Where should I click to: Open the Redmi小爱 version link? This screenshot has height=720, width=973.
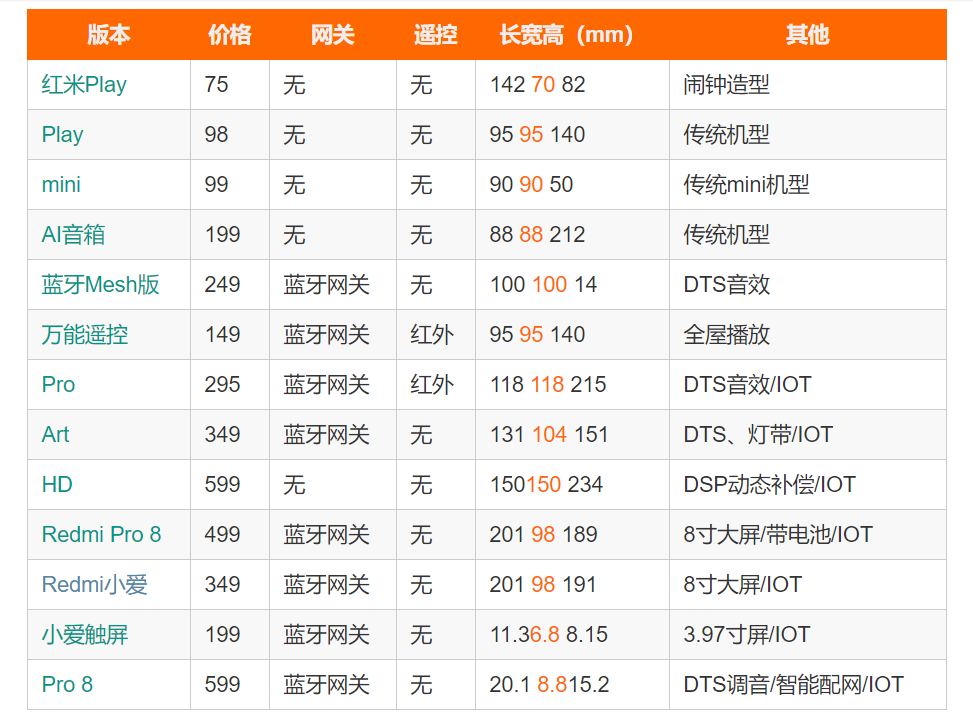(94, 585)
